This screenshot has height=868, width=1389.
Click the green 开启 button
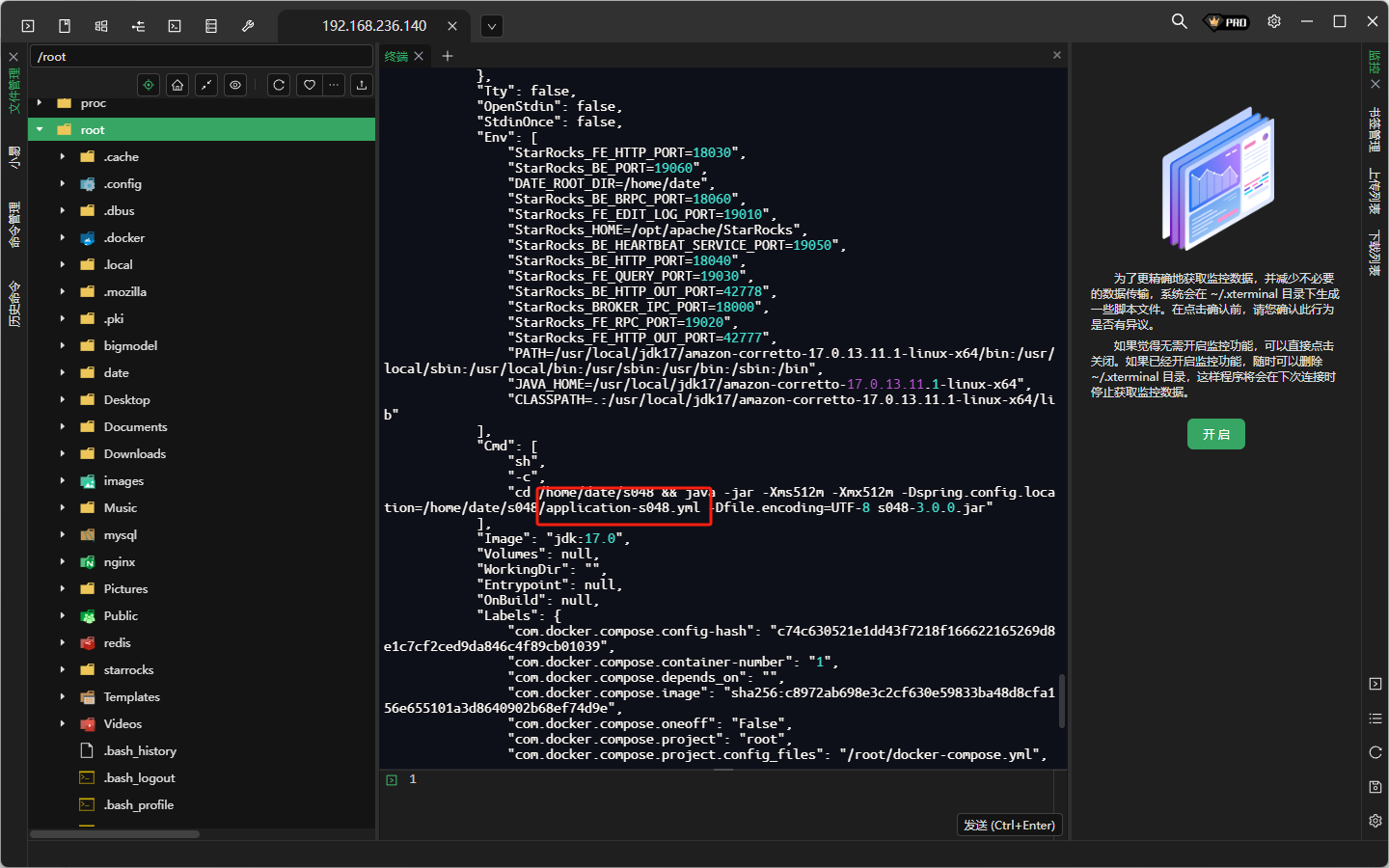1215,434
